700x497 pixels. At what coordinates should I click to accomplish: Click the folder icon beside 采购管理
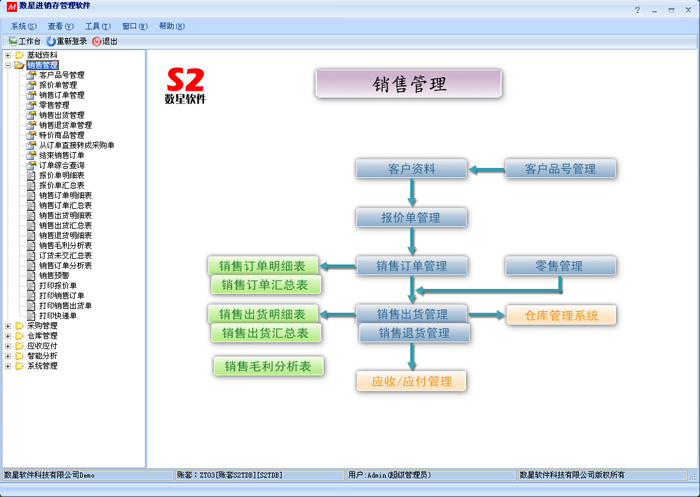tap(19, 326)
